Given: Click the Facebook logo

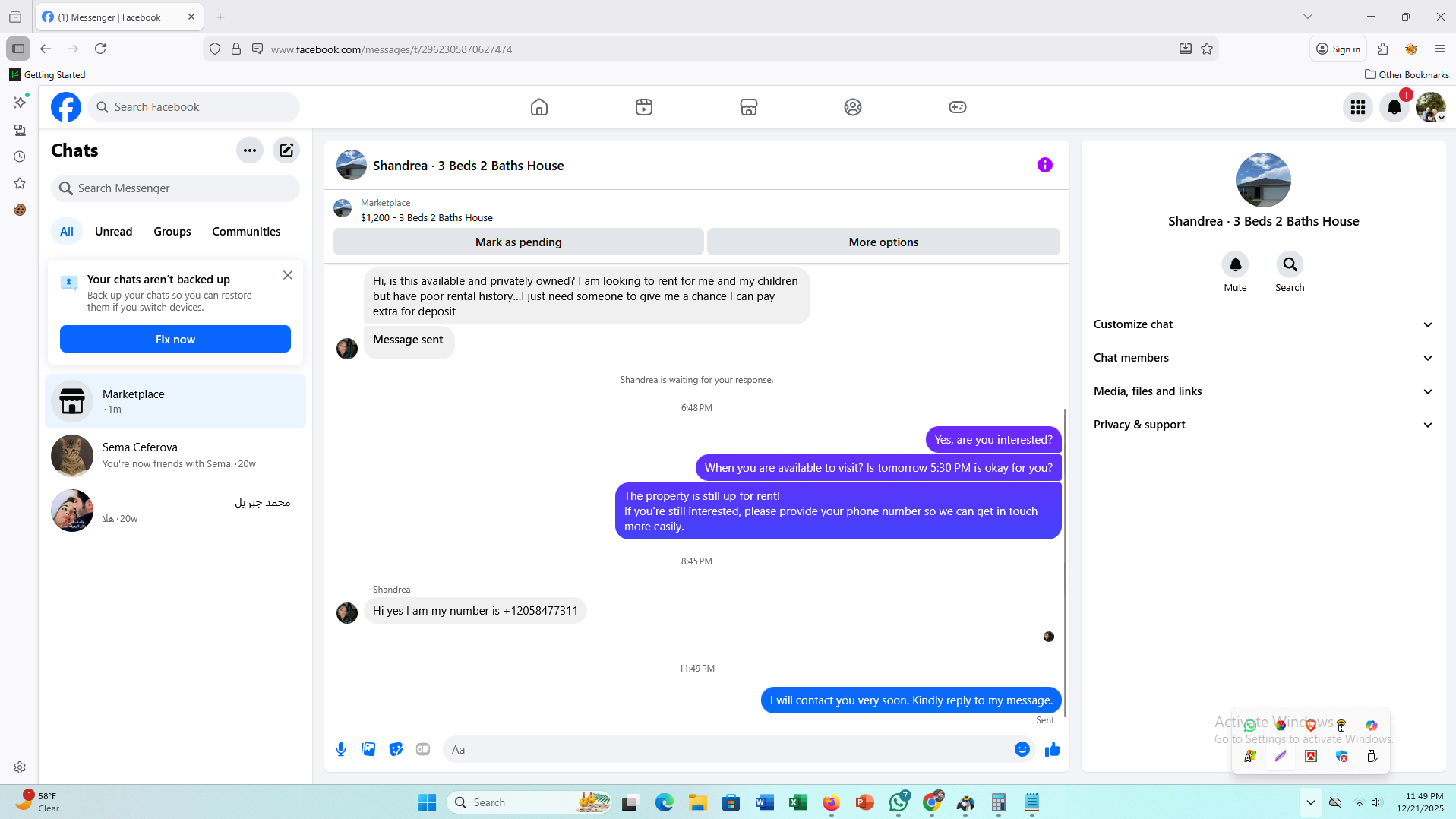Looking at the screenshot, I should coord(66,107).
